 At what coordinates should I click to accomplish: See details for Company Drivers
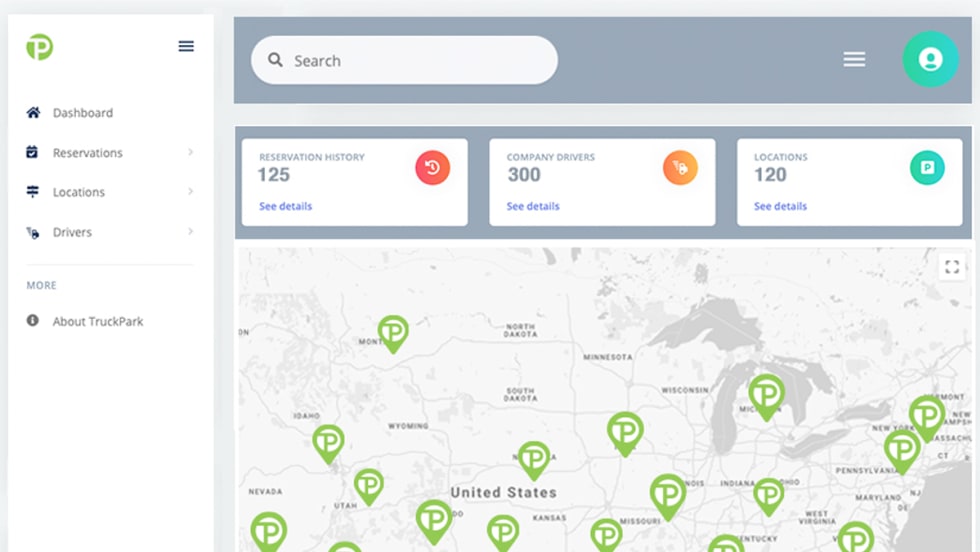click(x=532, y=206)
